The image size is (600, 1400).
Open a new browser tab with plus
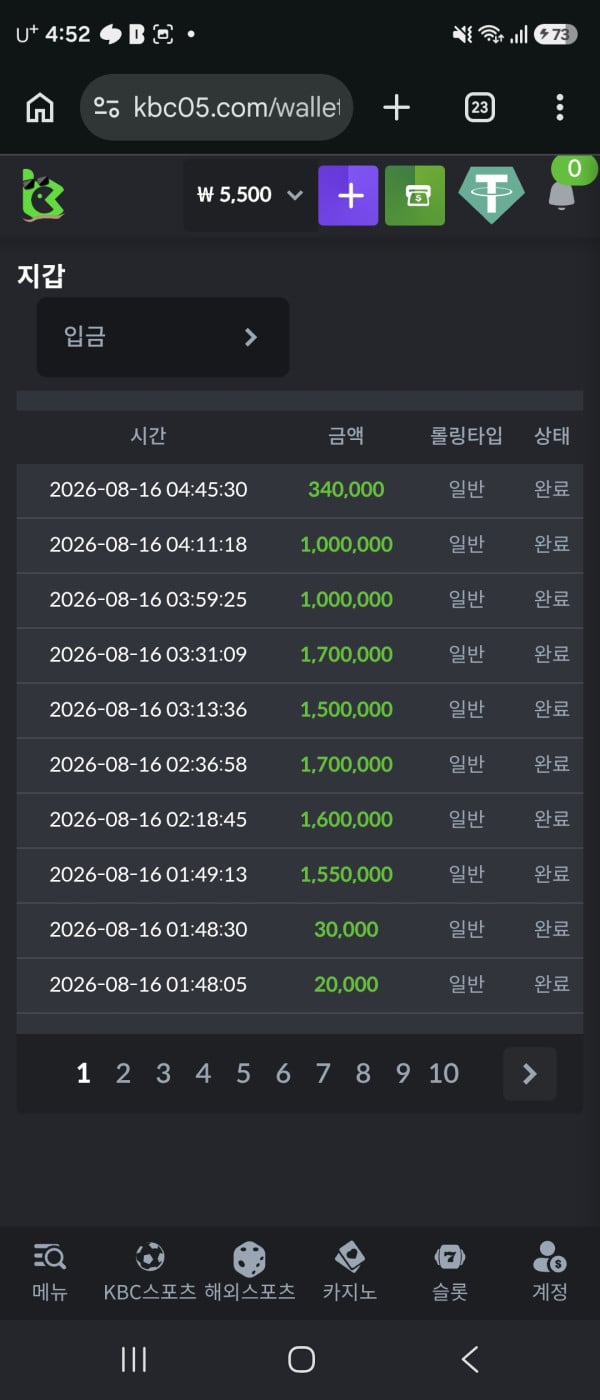coord(397,107)
